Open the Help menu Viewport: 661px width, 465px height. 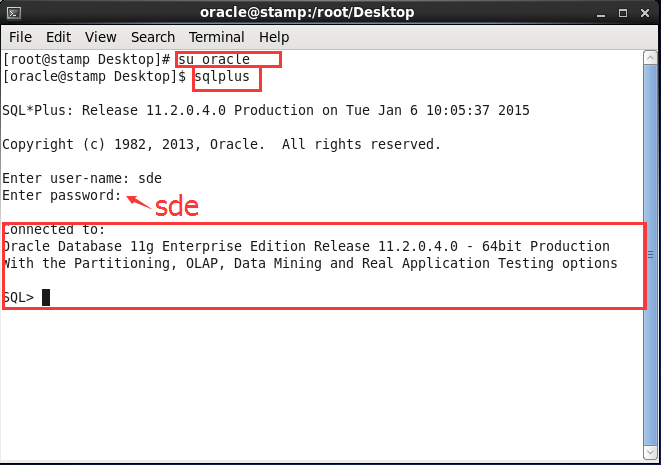point(274,37)
